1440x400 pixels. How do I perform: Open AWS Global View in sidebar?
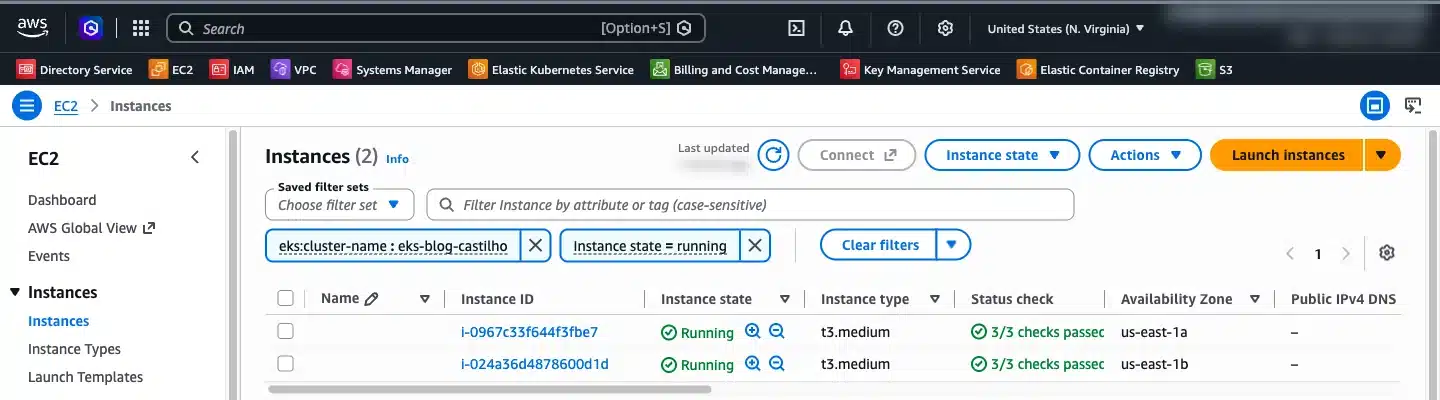[91, 228]
